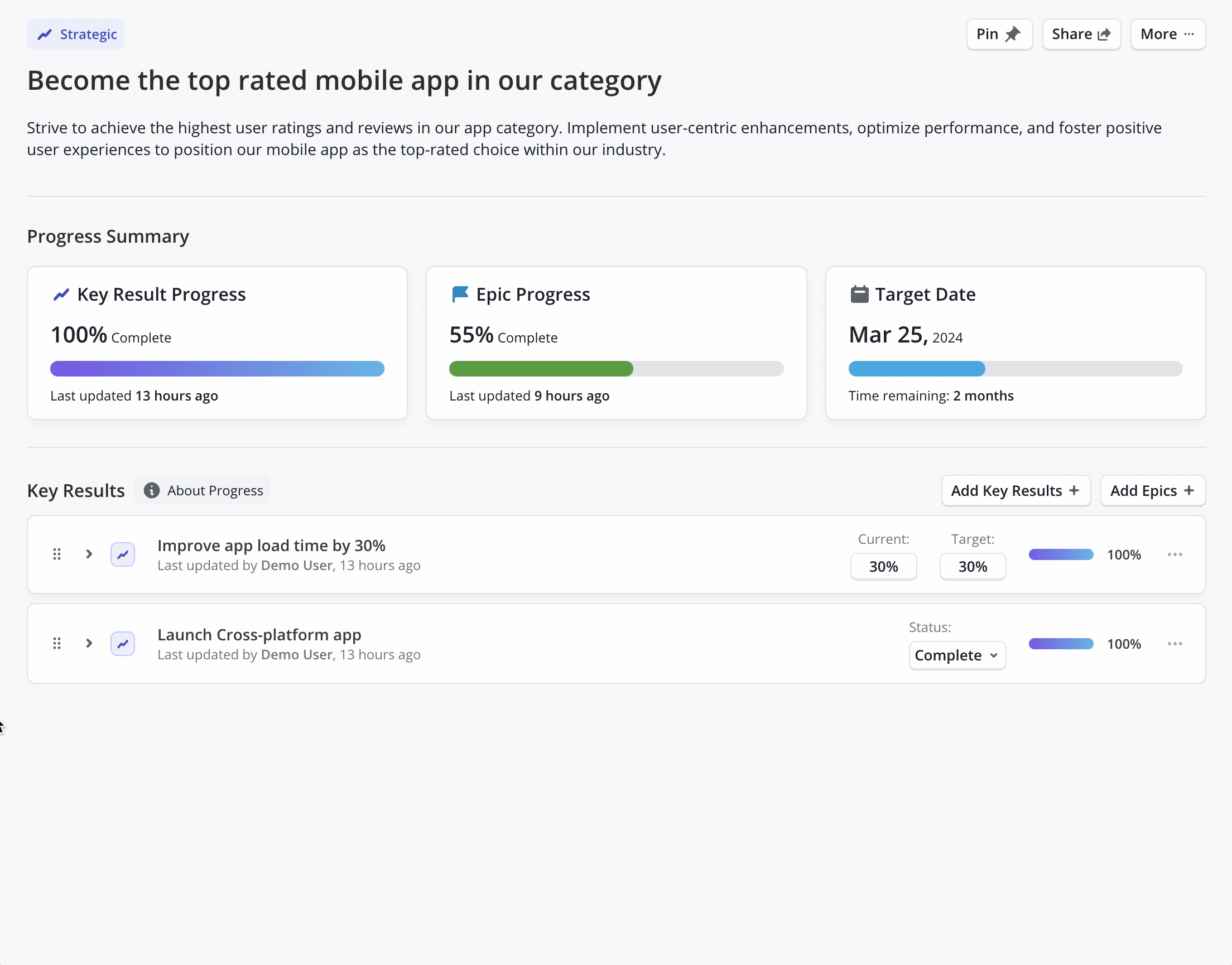Click the Strategic tag trend icon
This screenshot has width=1232, height=965.
pos(45,35)
